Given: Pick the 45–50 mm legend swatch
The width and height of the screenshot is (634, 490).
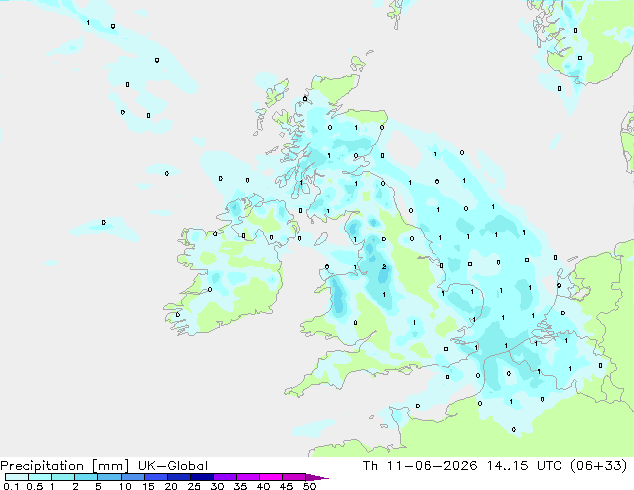Looking at the screenshot, I should tap(294, 477).
